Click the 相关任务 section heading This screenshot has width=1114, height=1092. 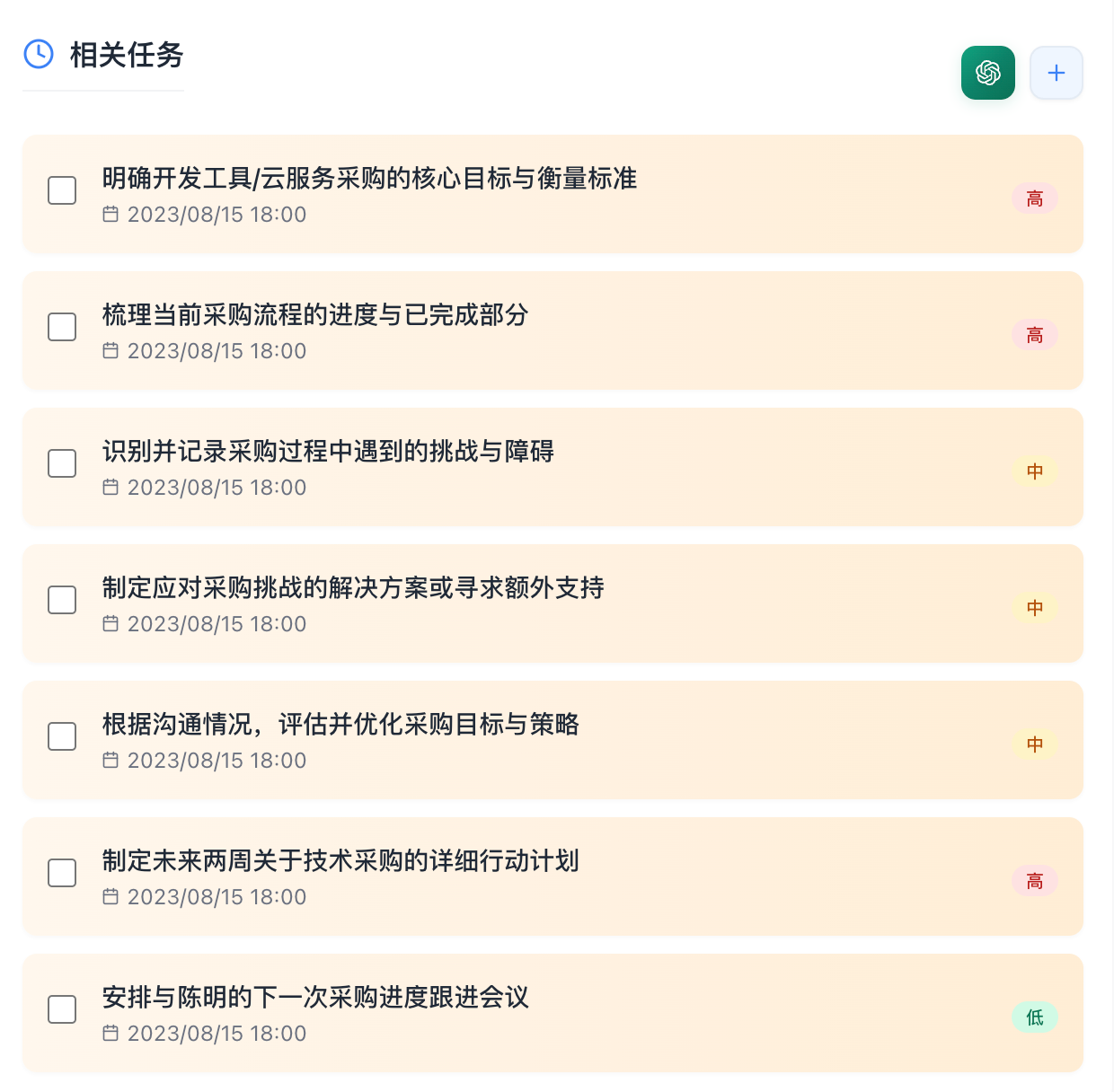tap(127, 55)
